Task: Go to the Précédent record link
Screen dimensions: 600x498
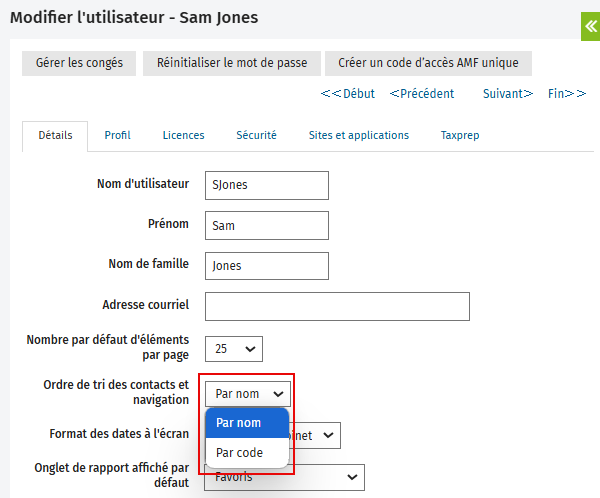Action: 421,94
